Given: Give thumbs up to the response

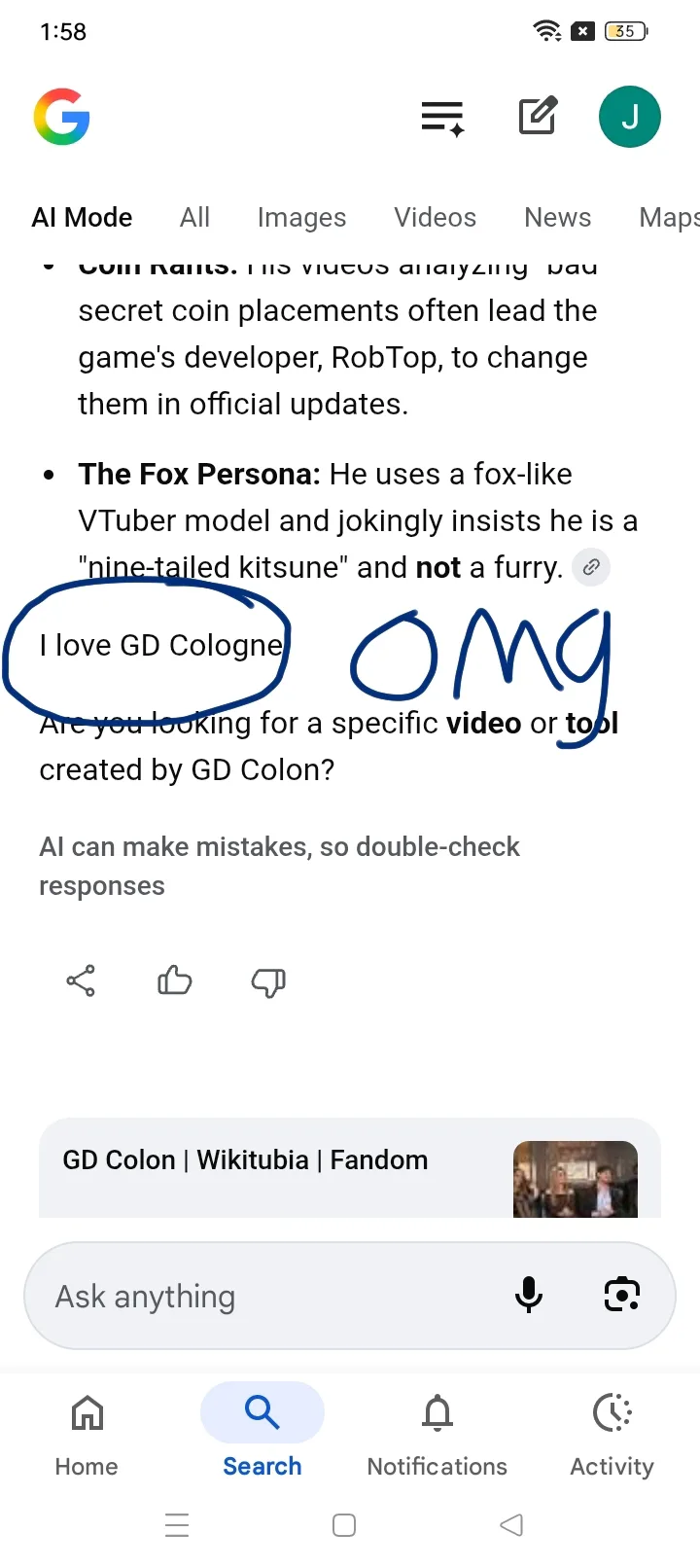Looking at the screenshot, I should tap(174, 980).
